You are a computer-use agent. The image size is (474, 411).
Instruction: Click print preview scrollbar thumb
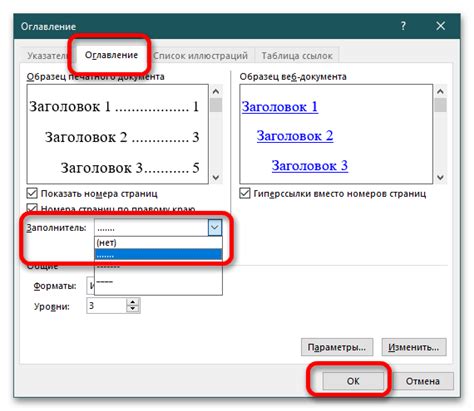pyautogui.click(x=216, y=105)
